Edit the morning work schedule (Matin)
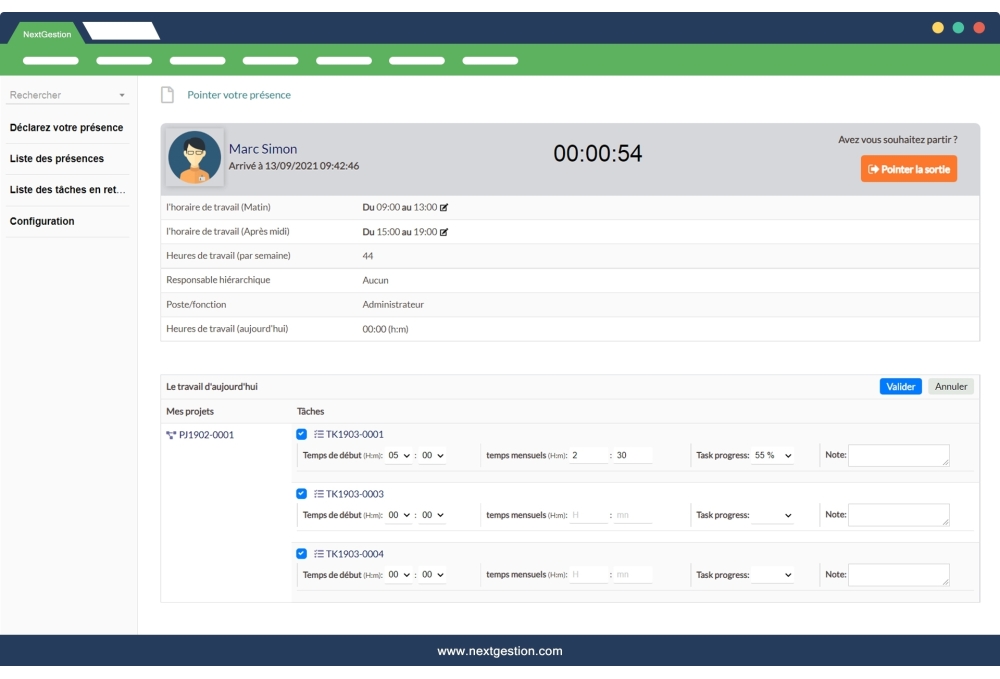 point(444,208)
